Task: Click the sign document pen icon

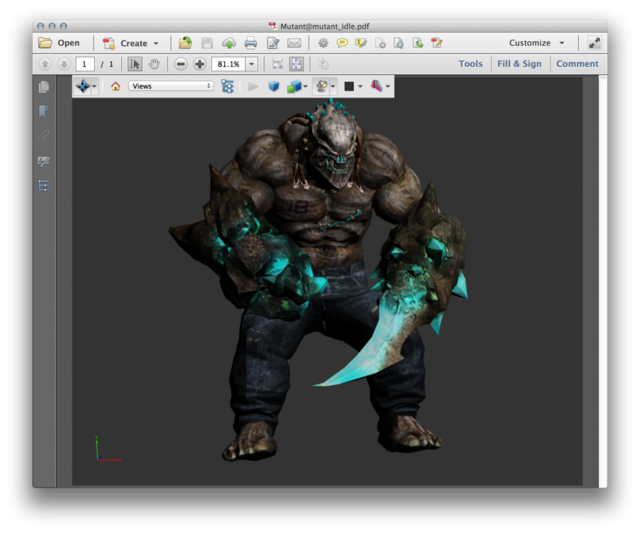Action: coord(437,43)
